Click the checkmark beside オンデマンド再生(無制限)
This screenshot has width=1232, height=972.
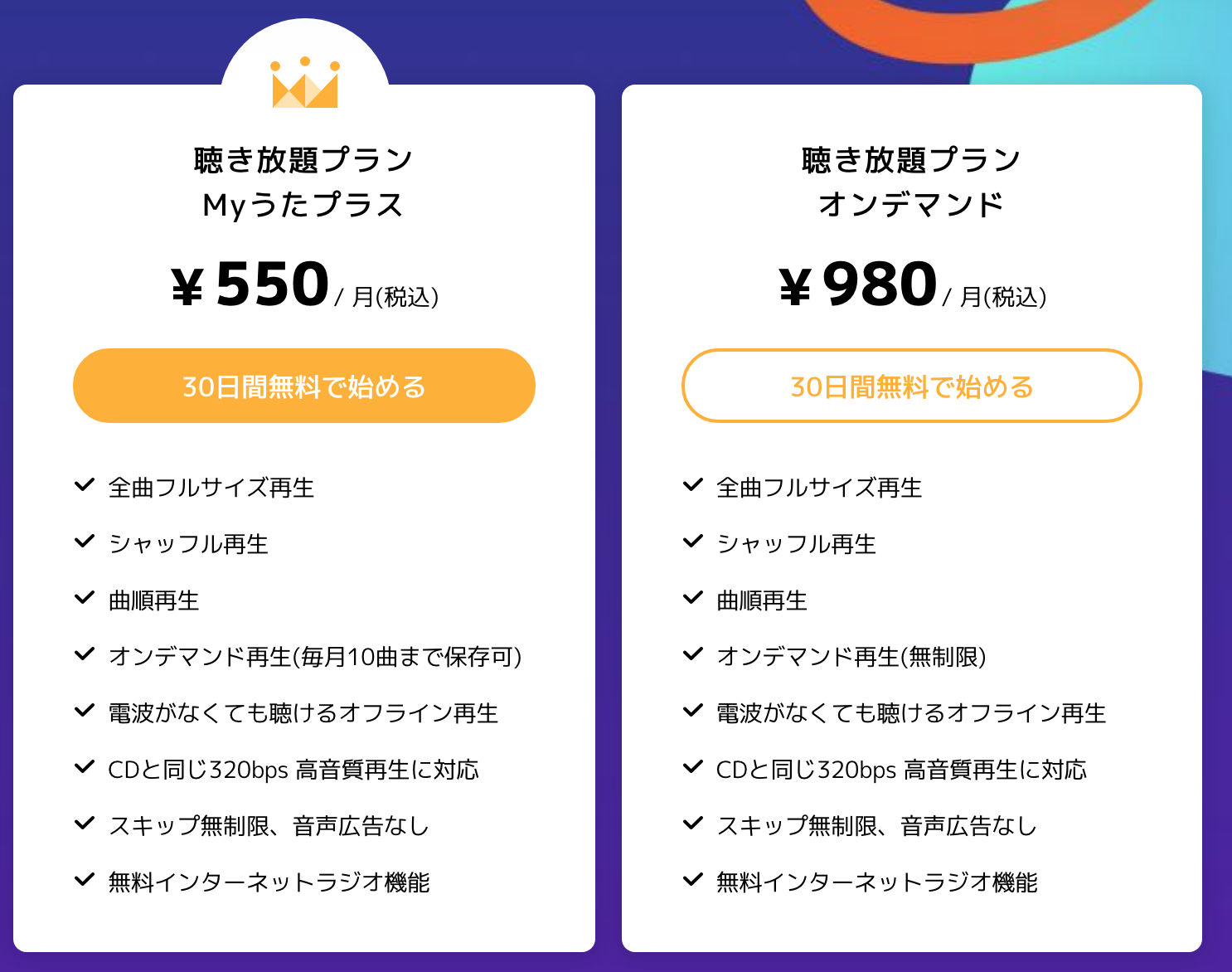pyautogui.click(x=692, y=655)
